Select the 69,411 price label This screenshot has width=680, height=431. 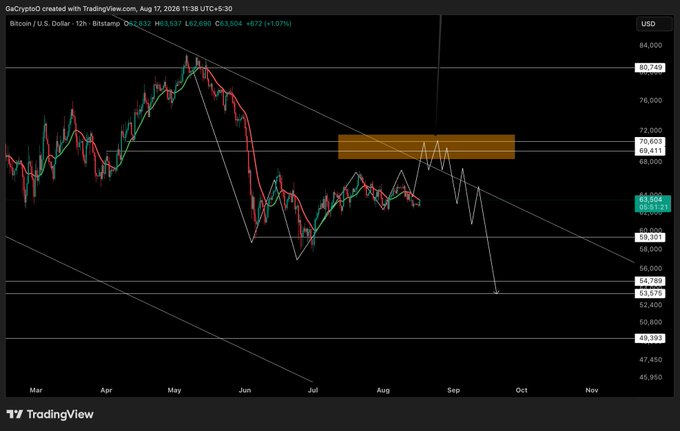tap(650, 151)
